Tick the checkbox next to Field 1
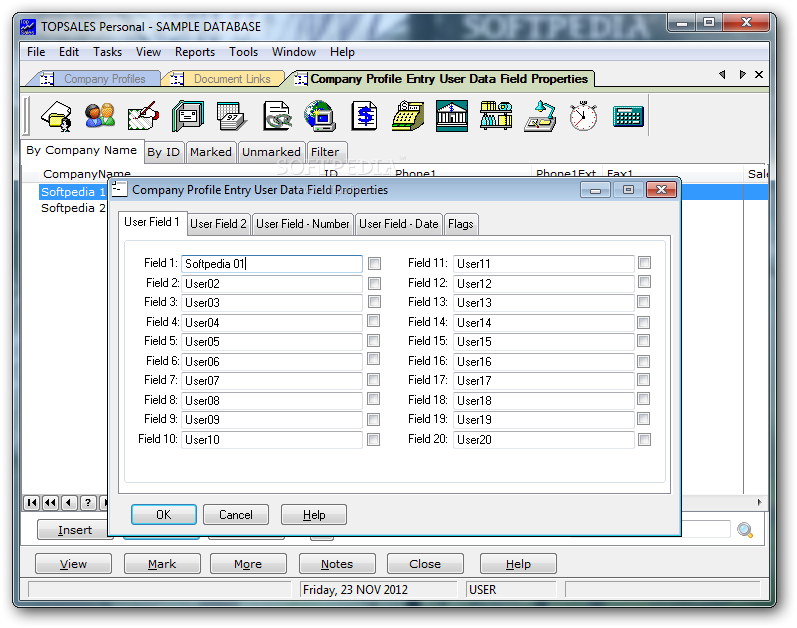Screen dimensions: 797x628 point(375,263)
